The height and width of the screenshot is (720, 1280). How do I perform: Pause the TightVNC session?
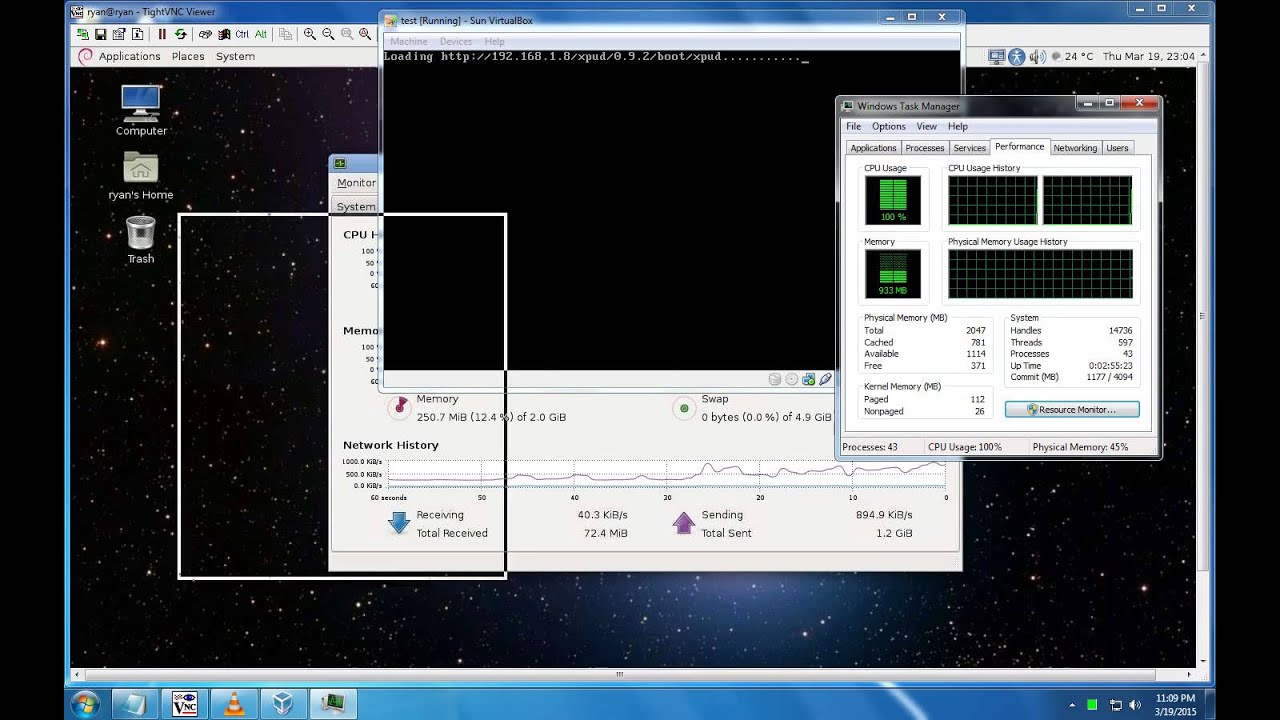(162, 34)
